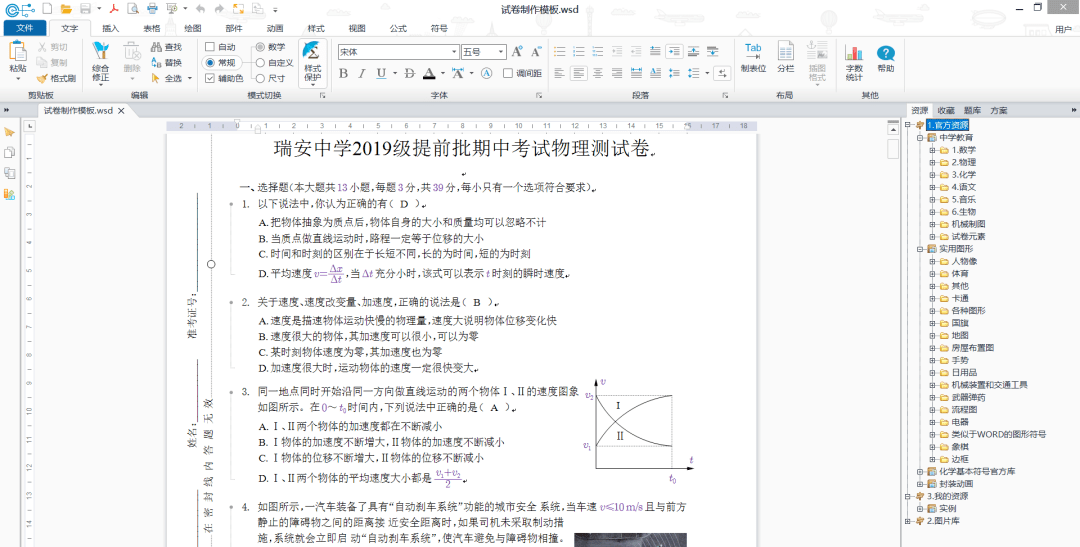Open the 题库 panel tab
Image resolution: width=1080 pixels, height=547 pixels.
click(x=972, y=110)
